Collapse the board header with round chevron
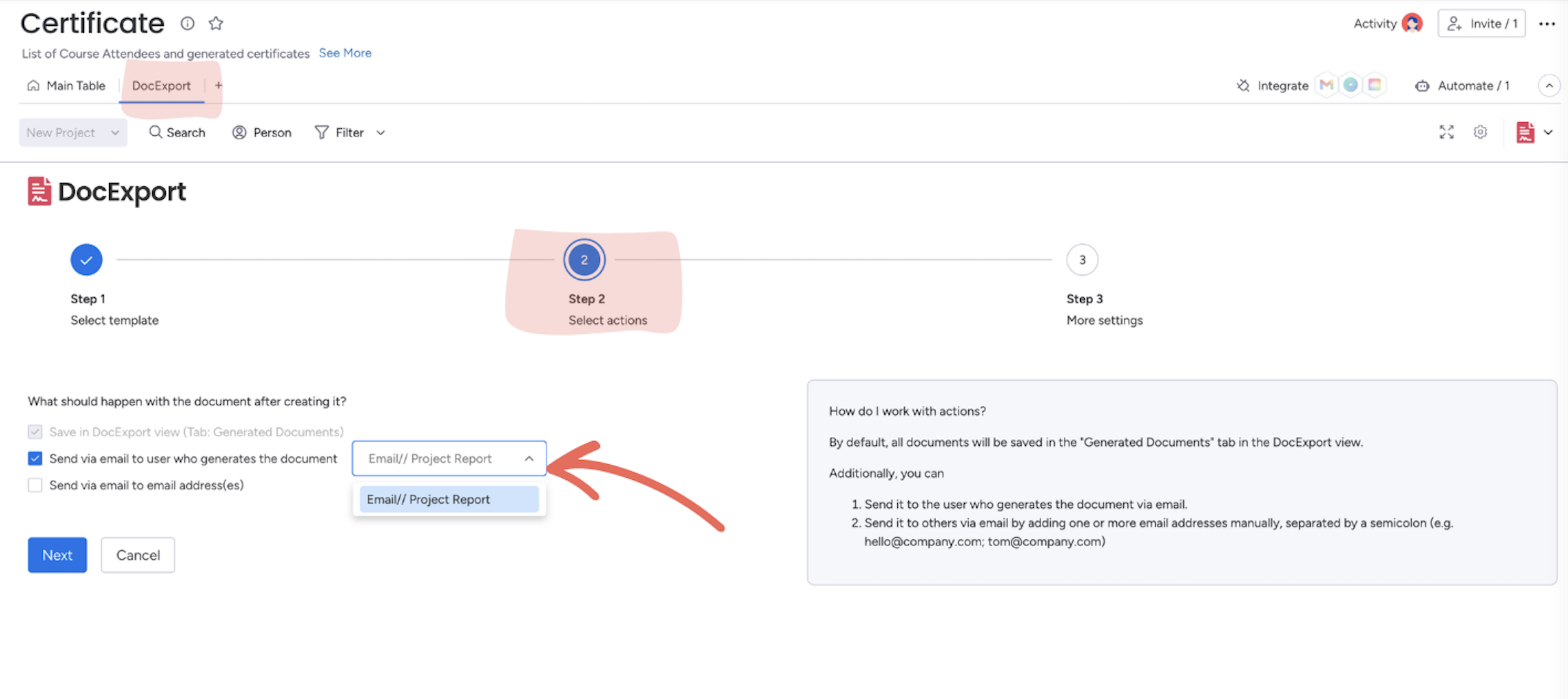 click(x=1549, y=85)
